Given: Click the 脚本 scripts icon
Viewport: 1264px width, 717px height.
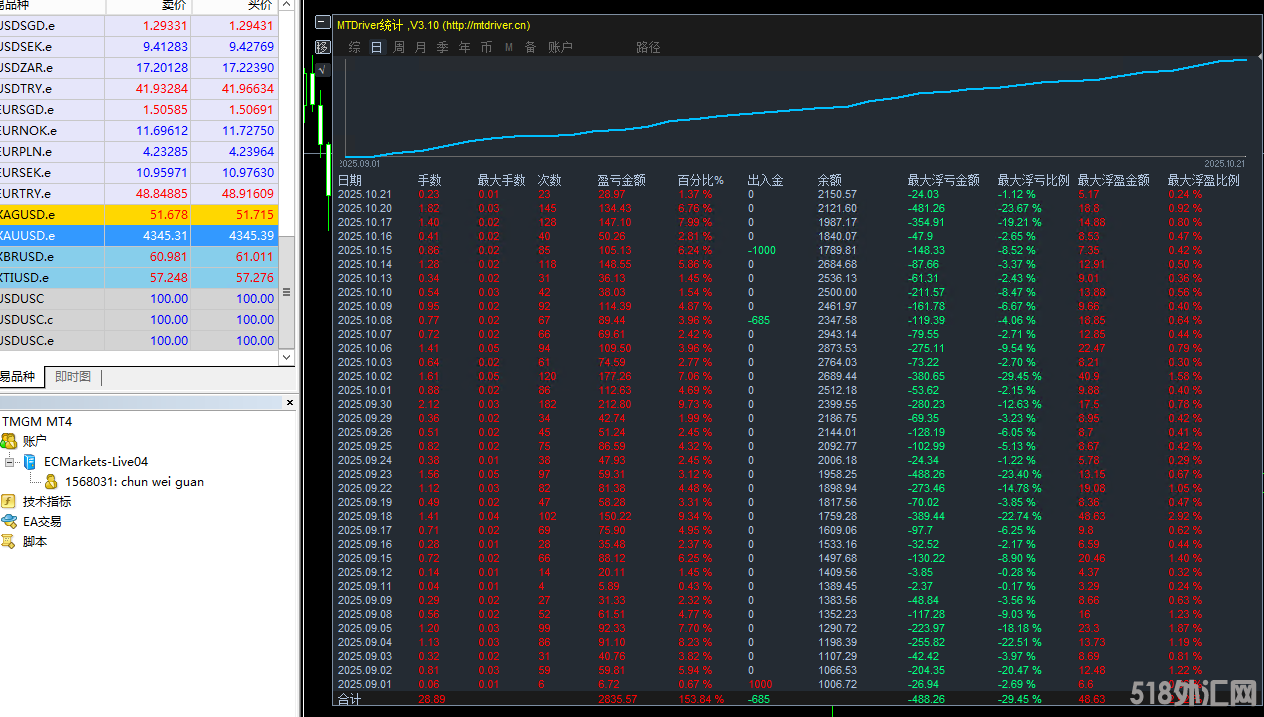Looking at the screenshot, I should point(9,541).
